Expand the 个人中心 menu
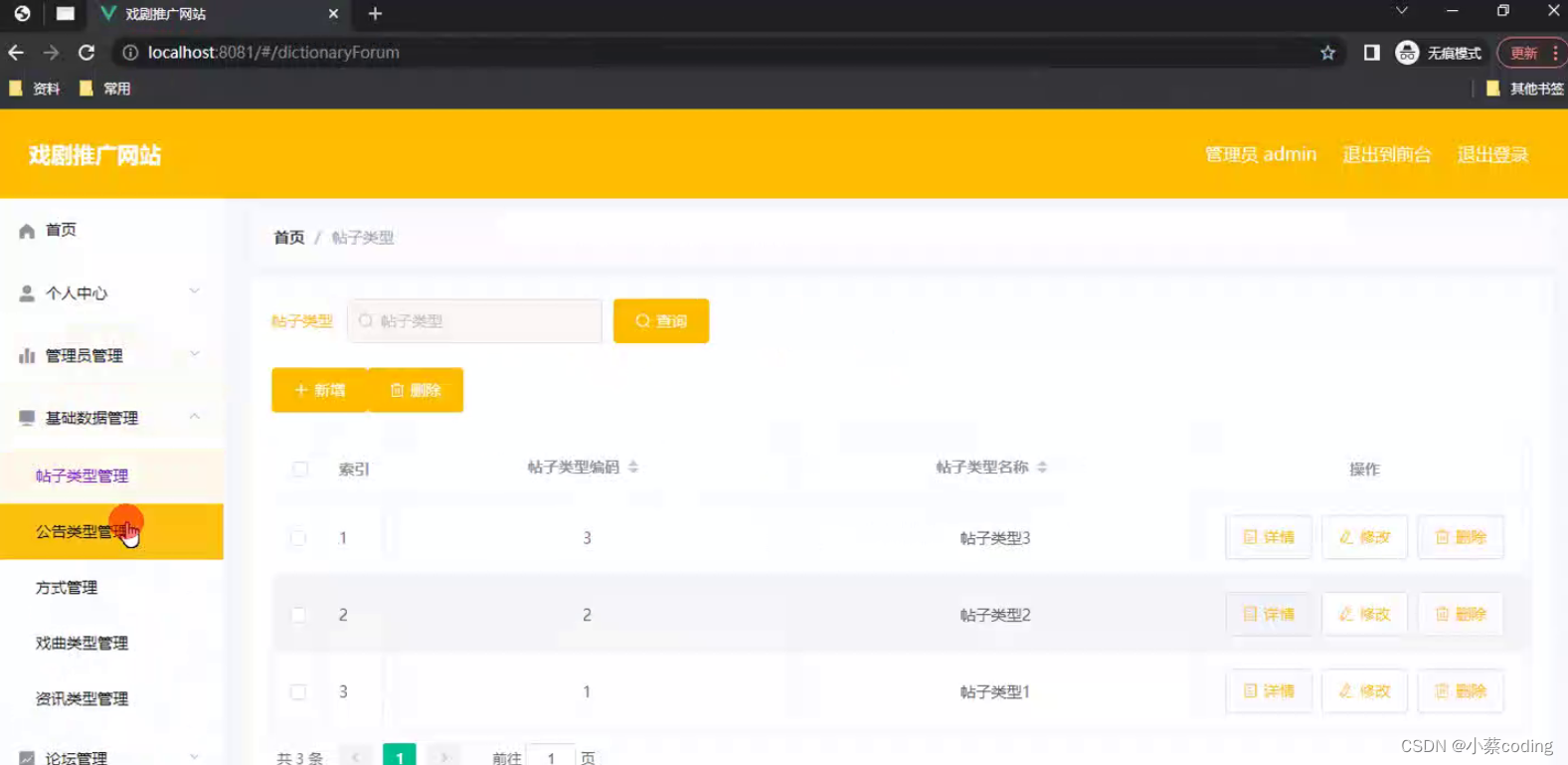This screenshot has width=1568, height=765. coord(111,292)
